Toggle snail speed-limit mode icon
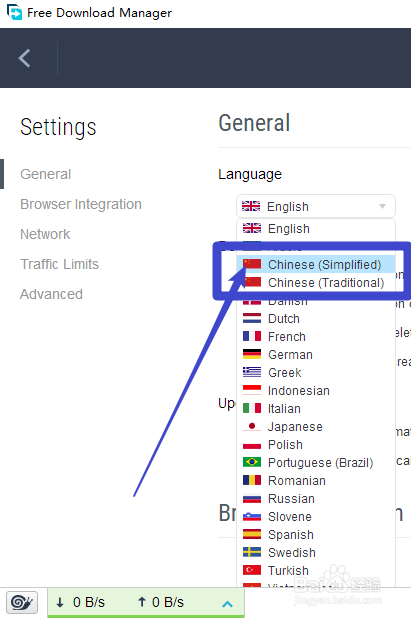411x618 pixels. point(22,602)
